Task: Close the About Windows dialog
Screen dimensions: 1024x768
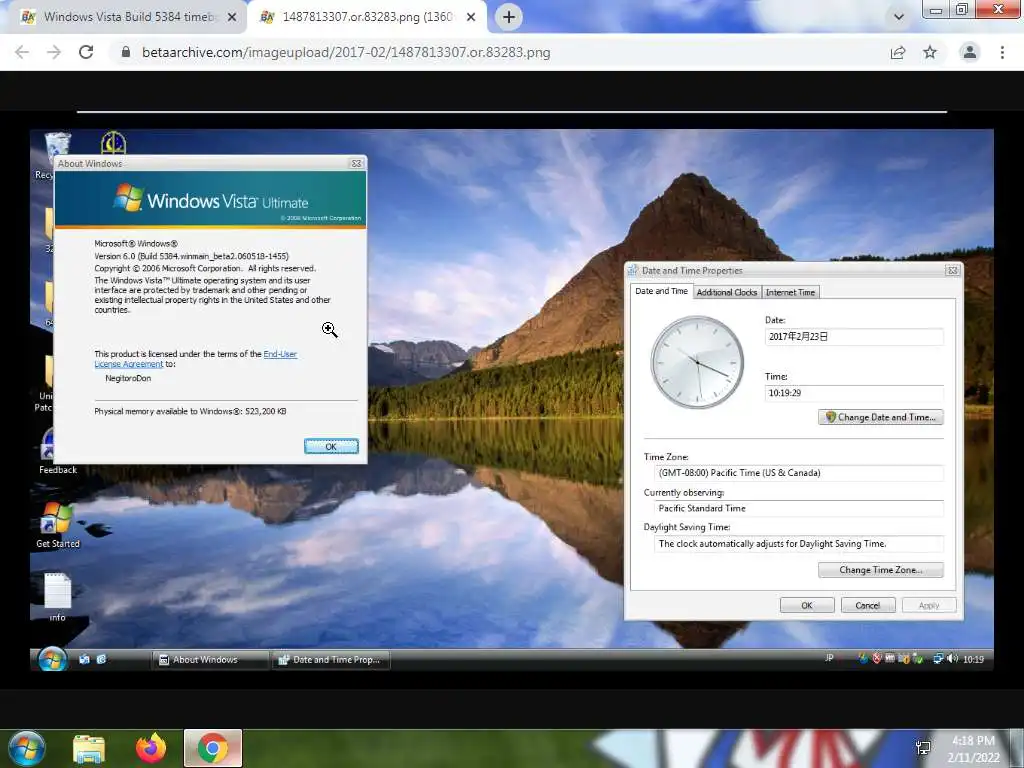Action: point(357,163)
